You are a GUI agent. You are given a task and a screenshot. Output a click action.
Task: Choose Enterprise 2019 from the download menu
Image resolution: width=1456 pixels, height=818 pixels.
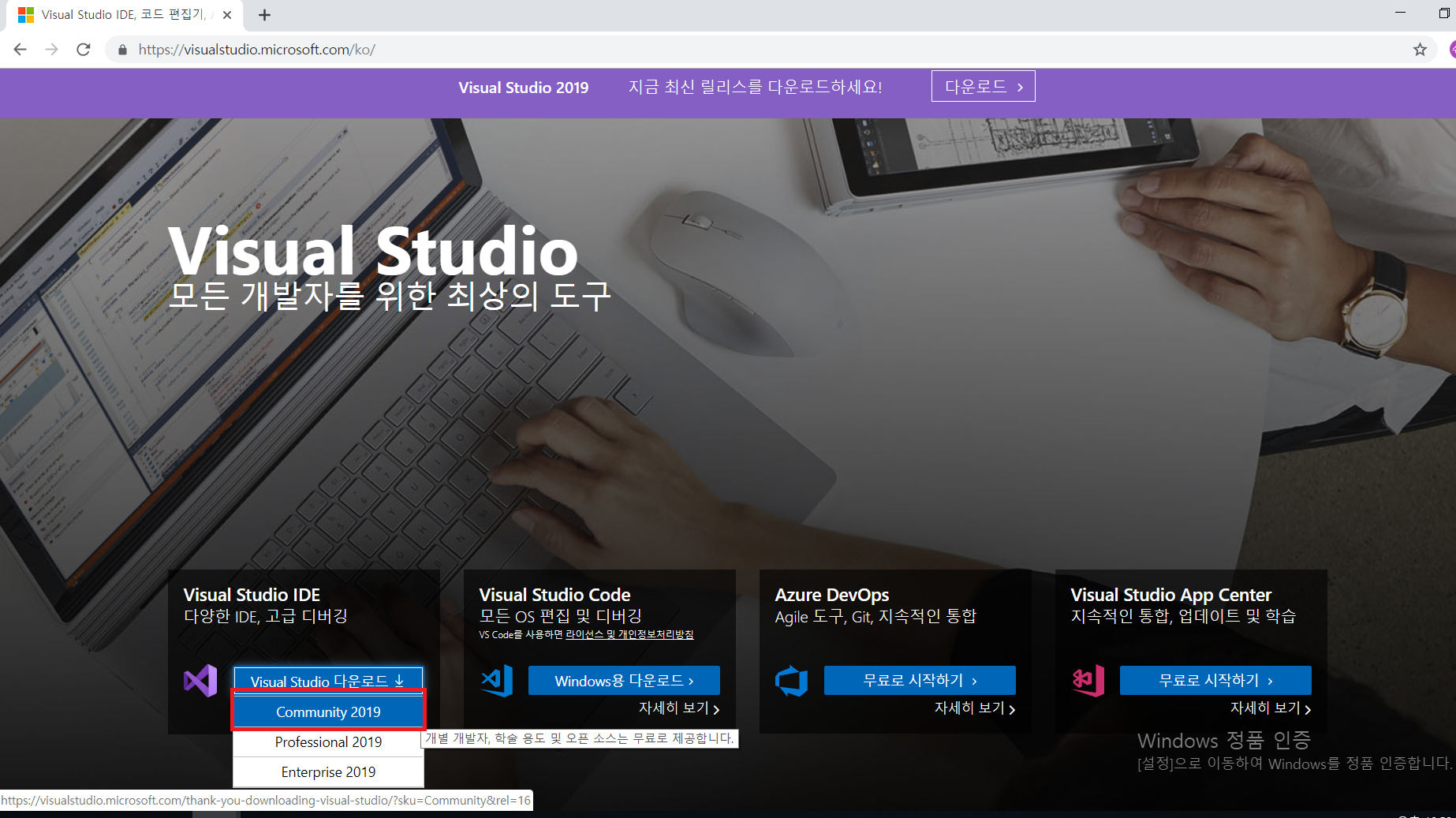click(328, 772)
